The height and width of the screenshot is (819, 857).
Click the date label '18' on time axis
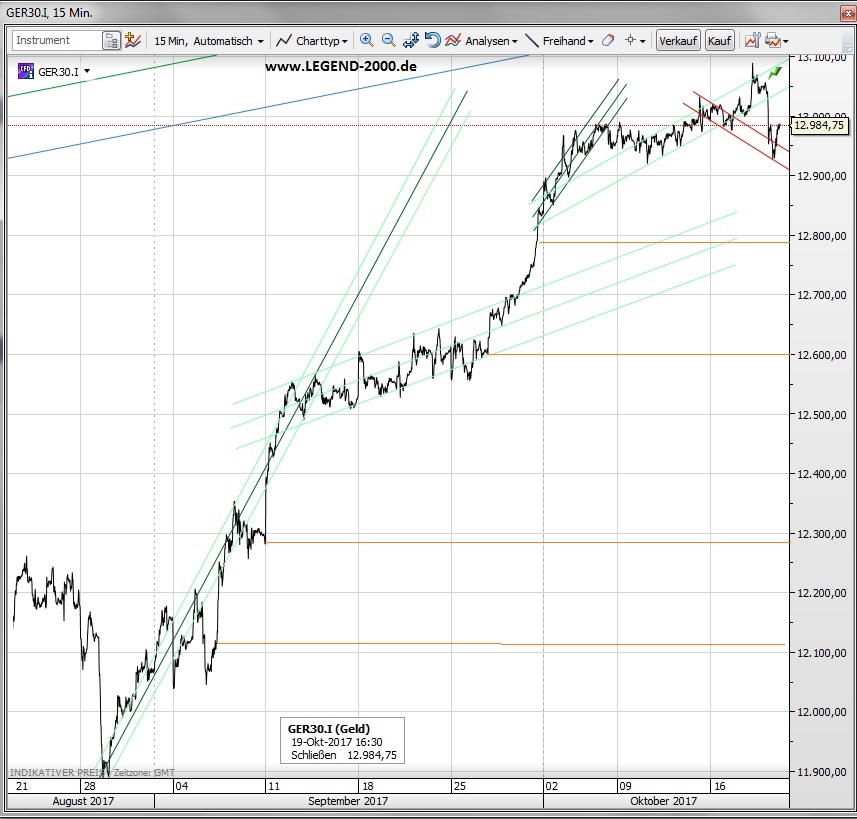[x=368, y=786]
